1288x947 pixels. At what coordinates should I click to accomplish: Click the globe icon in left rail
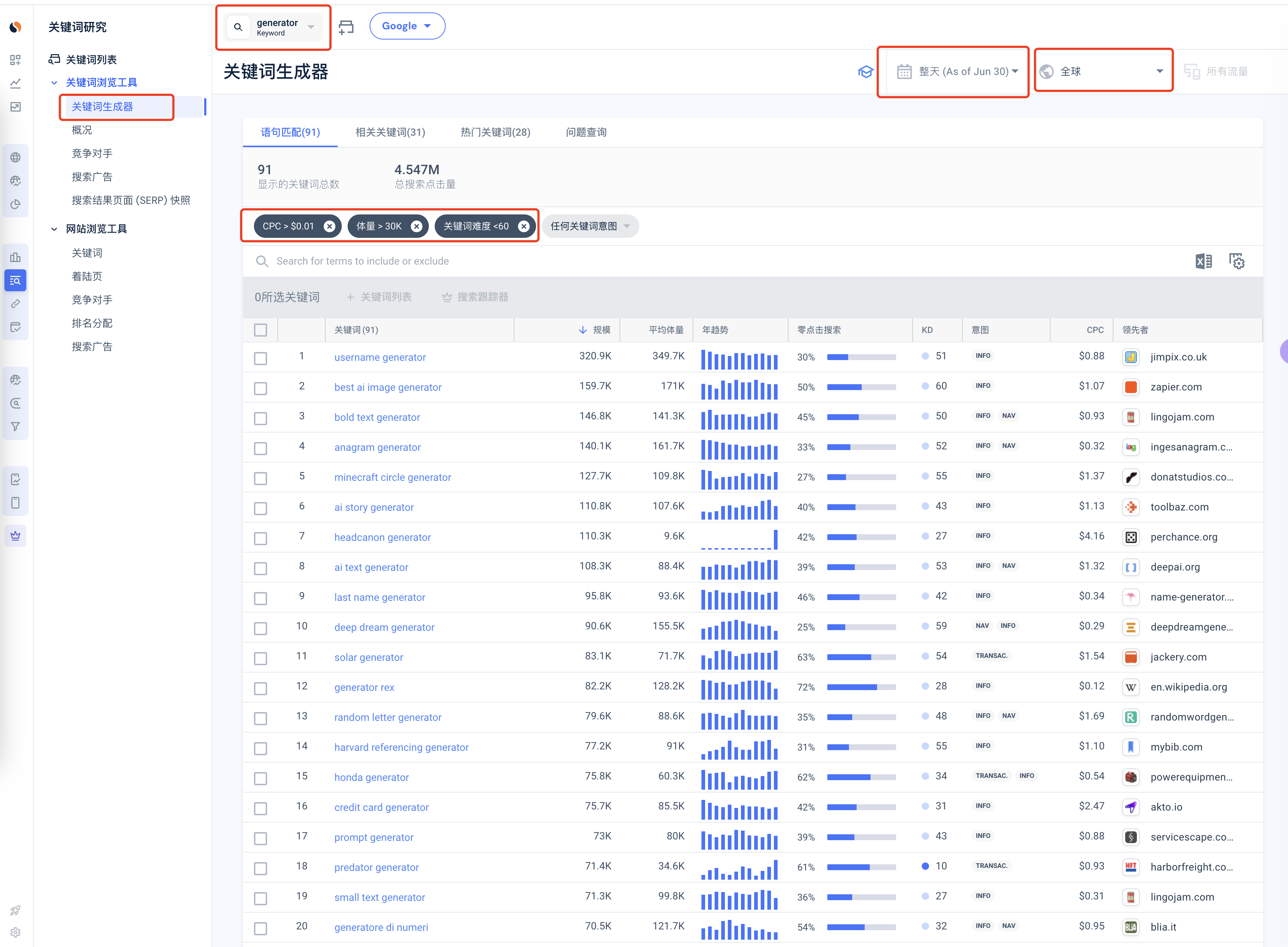tap(15, 157)
